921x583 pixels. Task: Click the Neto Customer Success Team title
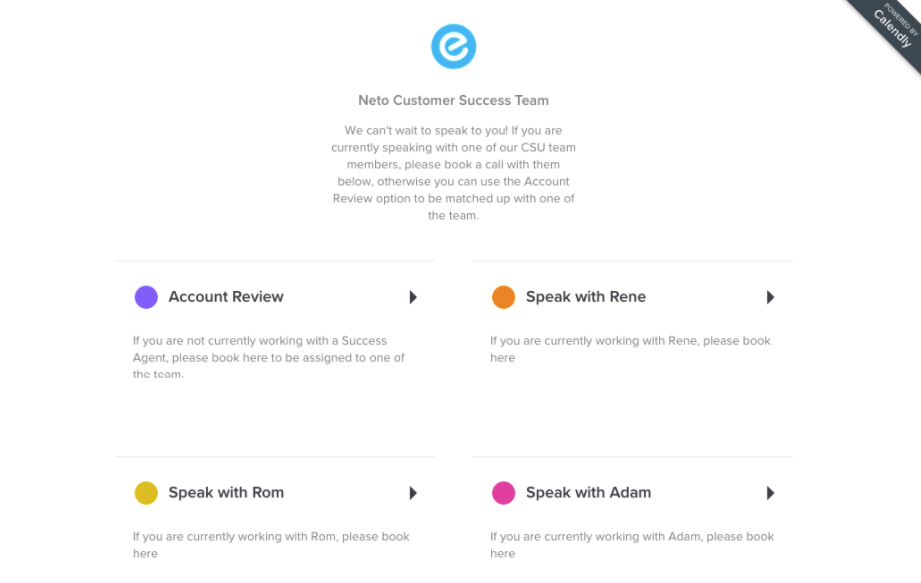pyautogui.click(x=453, y=100)
